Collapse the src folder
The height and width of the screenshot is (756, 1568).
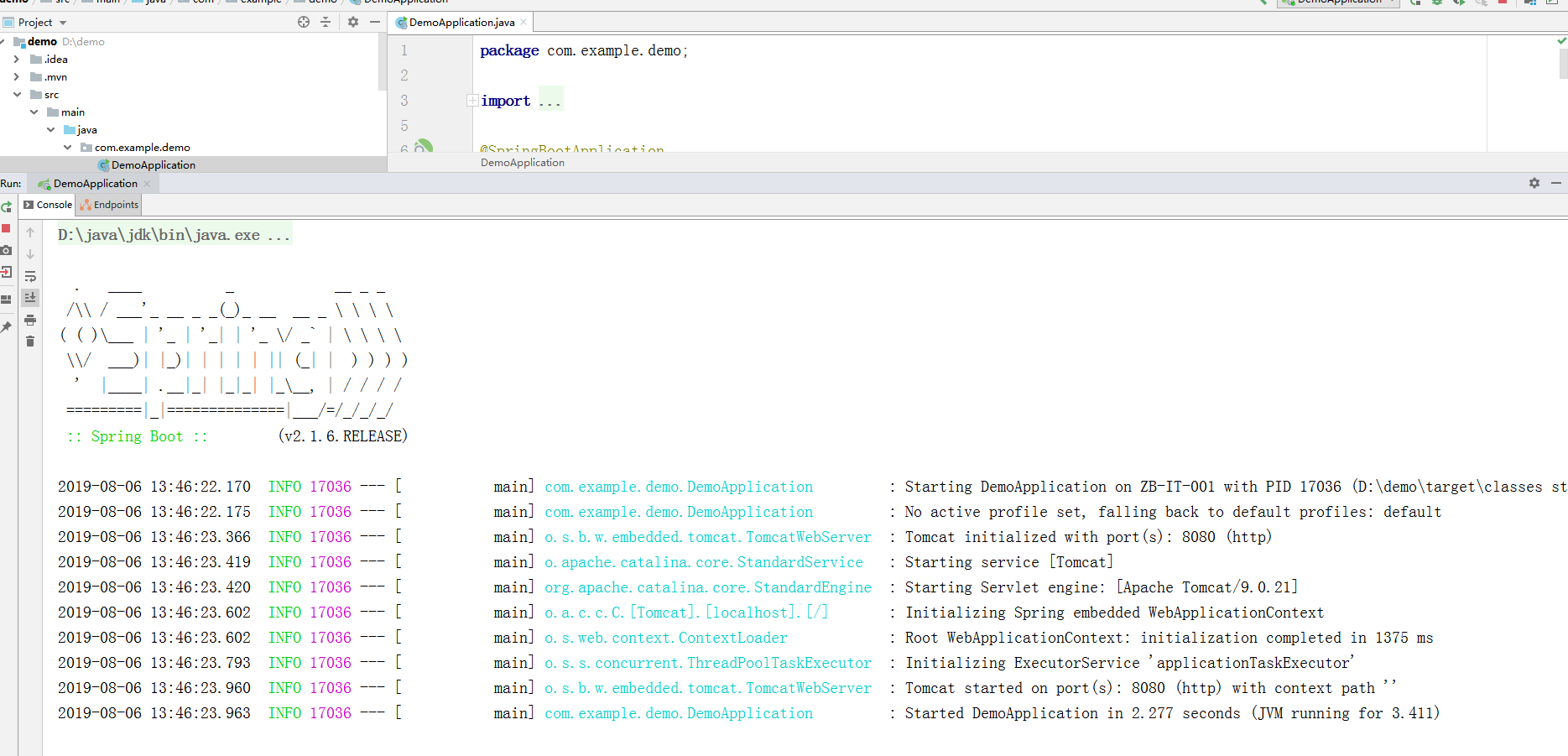click(16, 94)
